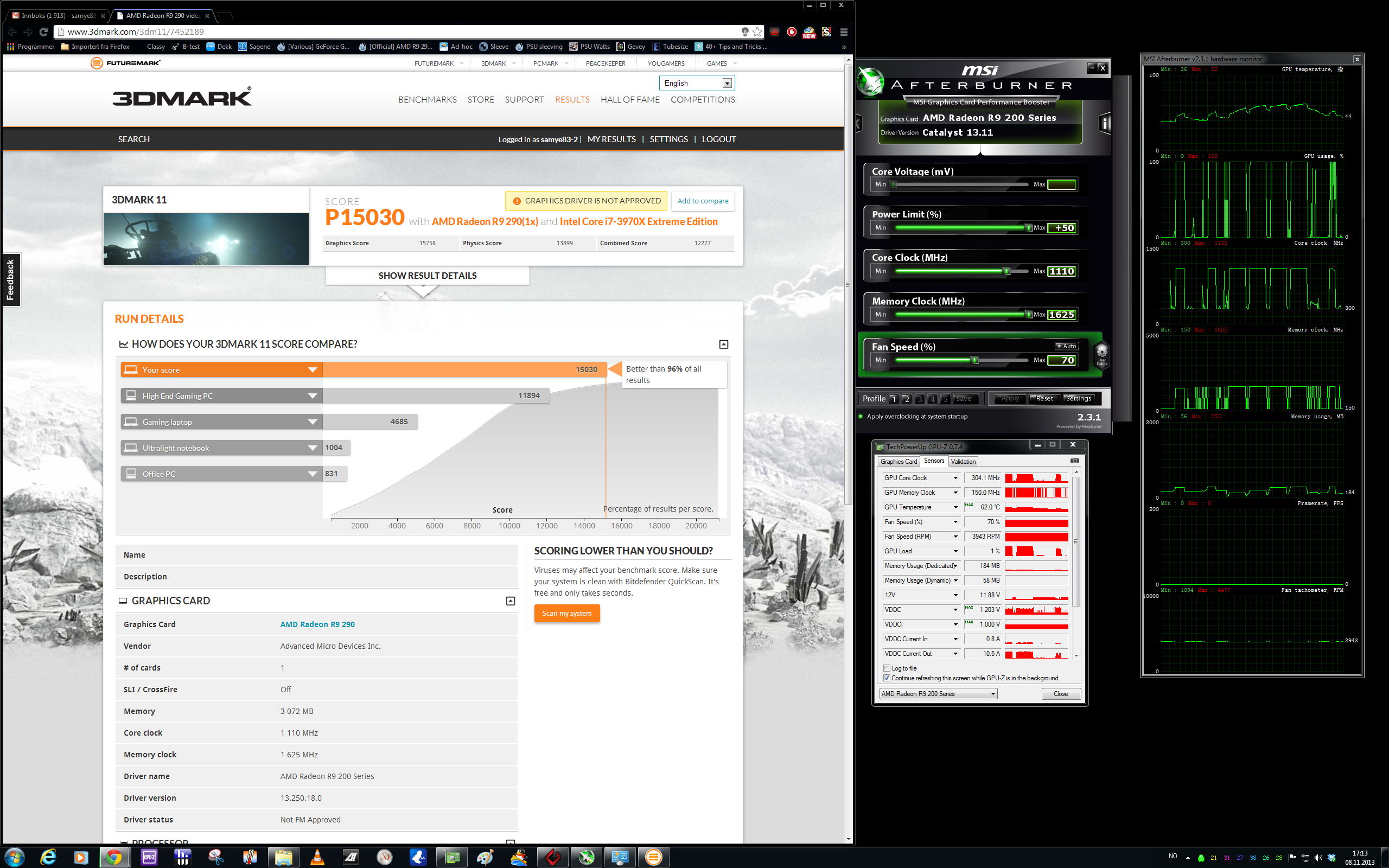
Task: Minimize the MSI Afterburner window
Action: [x=1091, y=68]
